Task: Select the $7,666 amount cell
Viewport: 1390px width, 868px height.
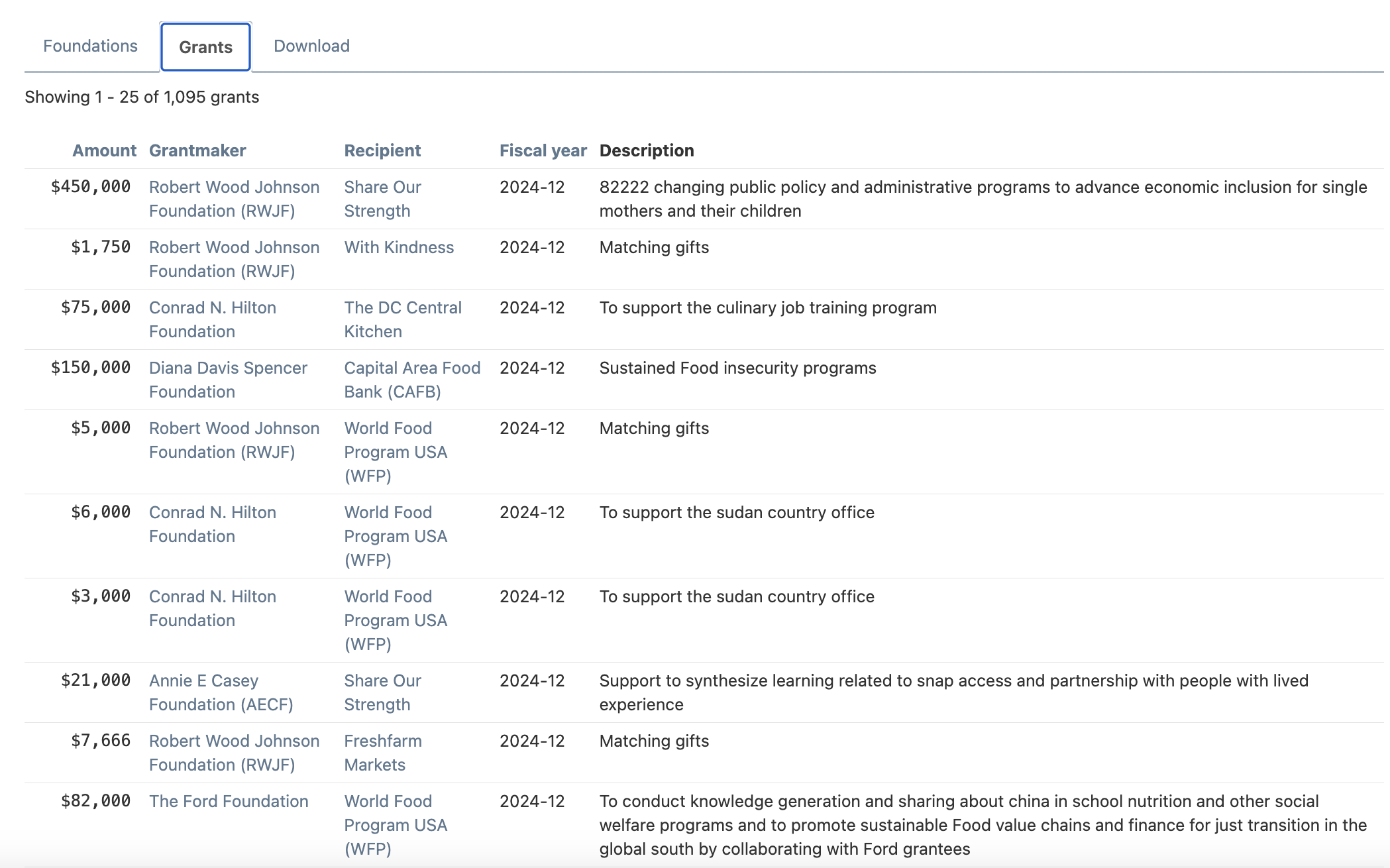Action: [101, 741]
